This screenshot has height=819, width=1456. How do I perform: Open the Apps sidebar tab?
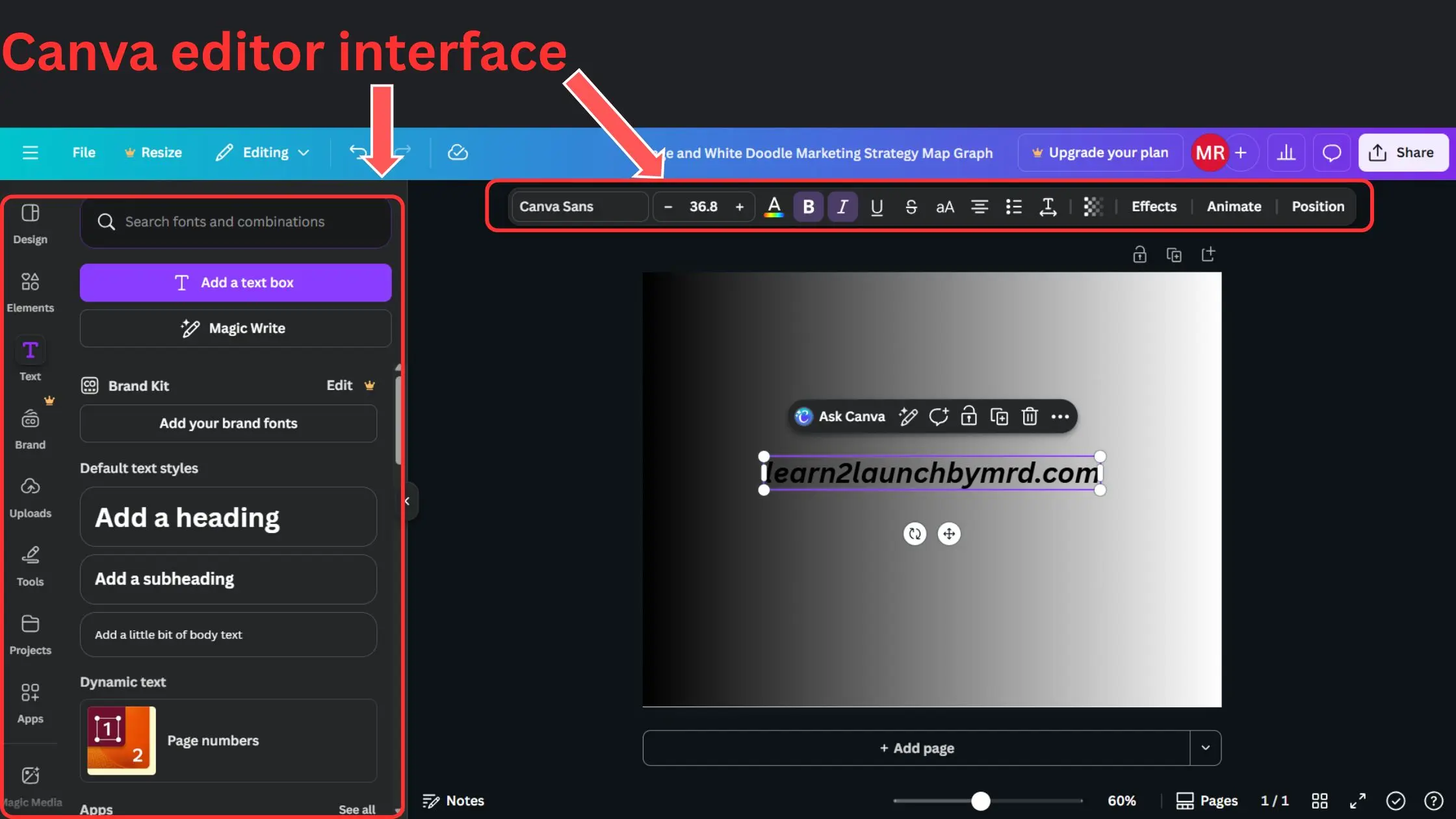click(30, 703)
